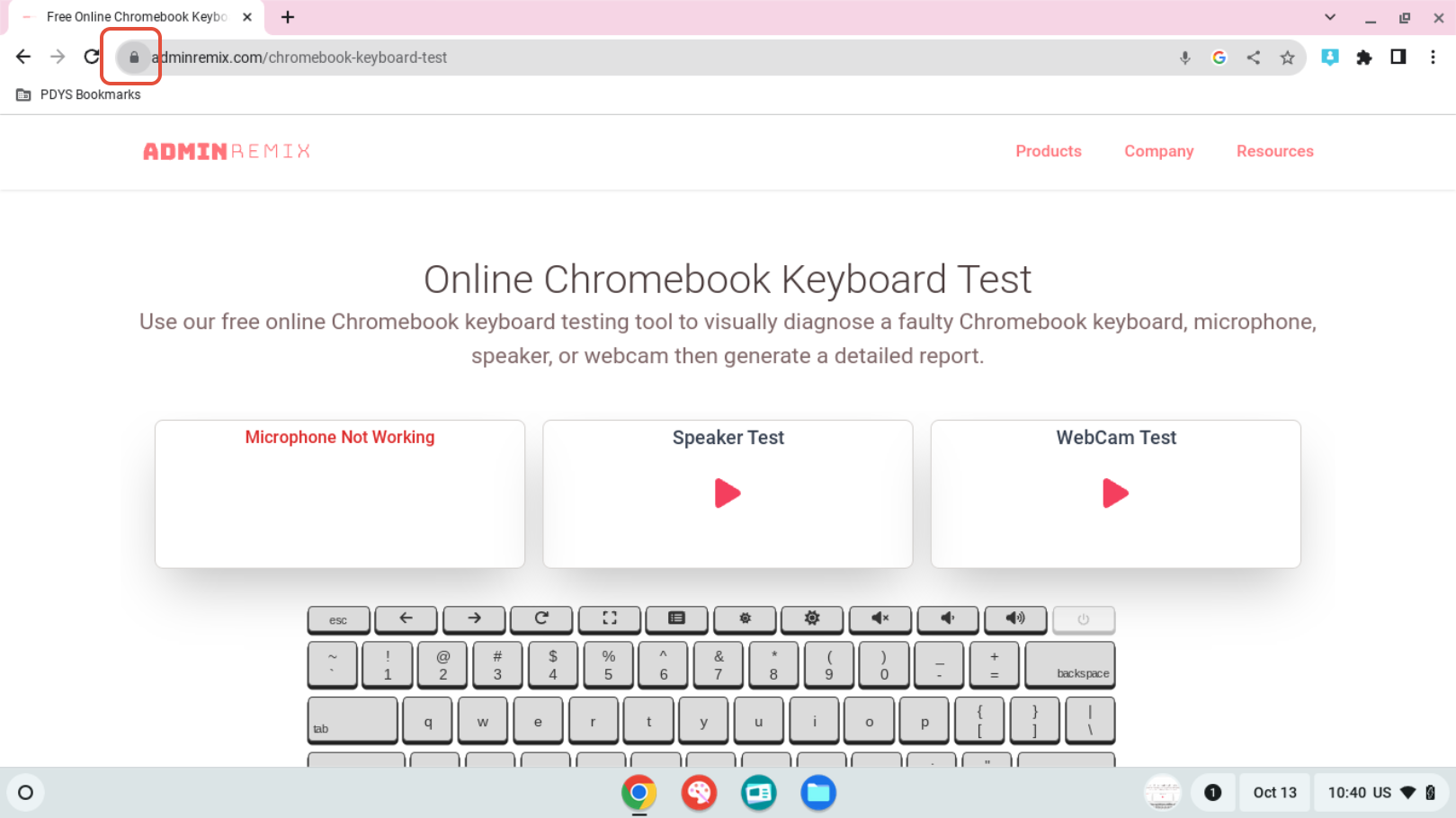Open Chrome from the shelf
Image resolution: width=1456 pixels, height=818 pixels.
click(x=639, y=793)
